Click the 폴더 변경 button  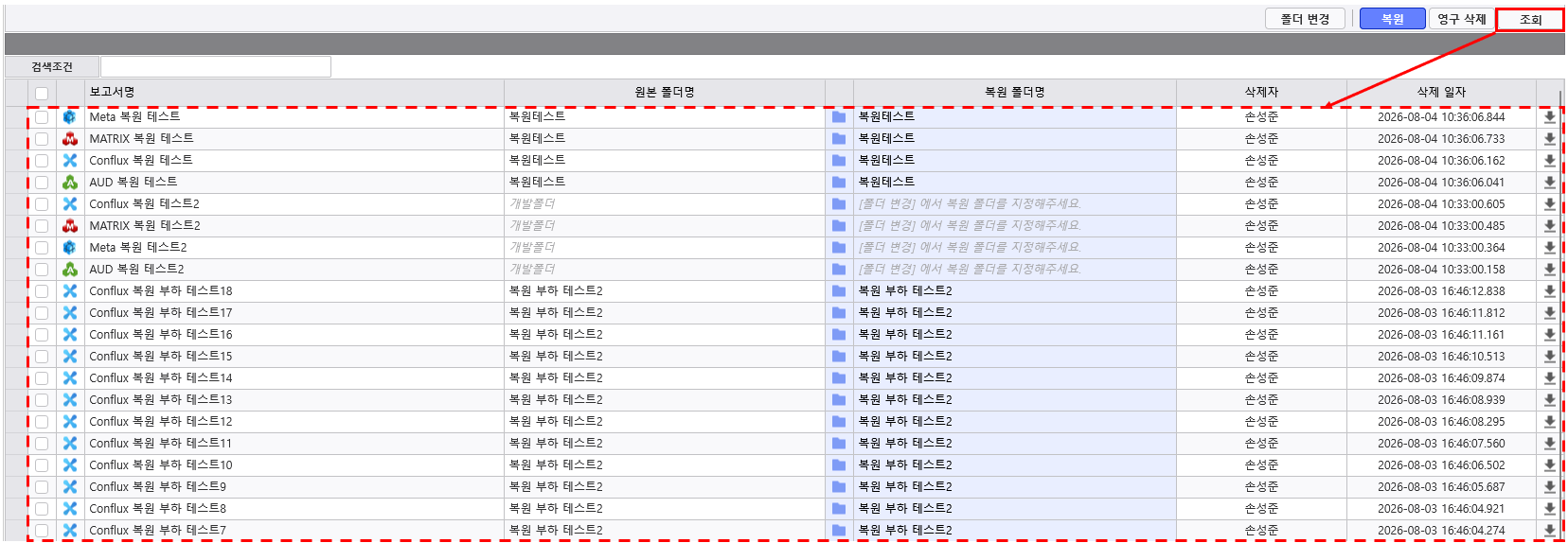(x=1305, y=19)
